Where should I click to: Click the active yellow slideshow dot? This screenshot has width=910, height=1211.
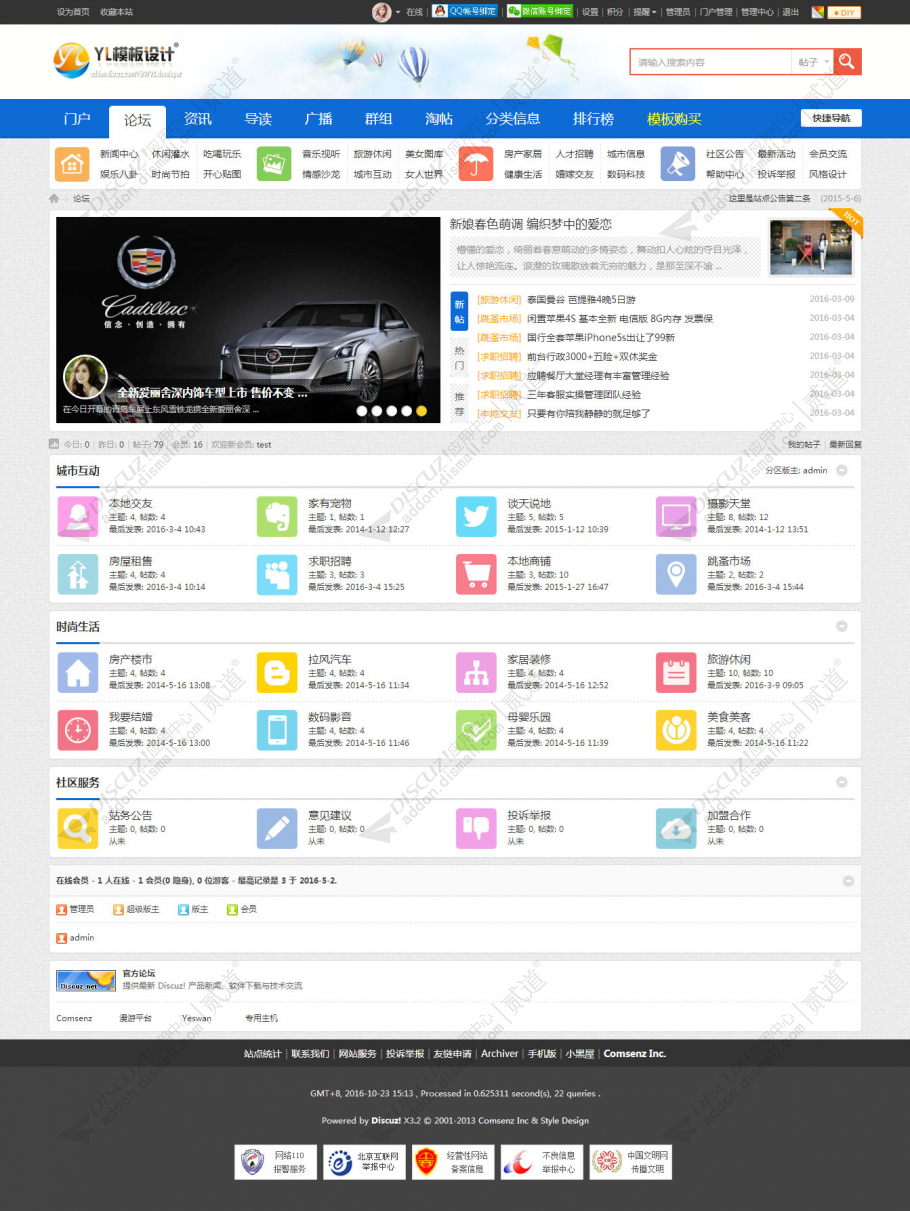coord(422,410)
